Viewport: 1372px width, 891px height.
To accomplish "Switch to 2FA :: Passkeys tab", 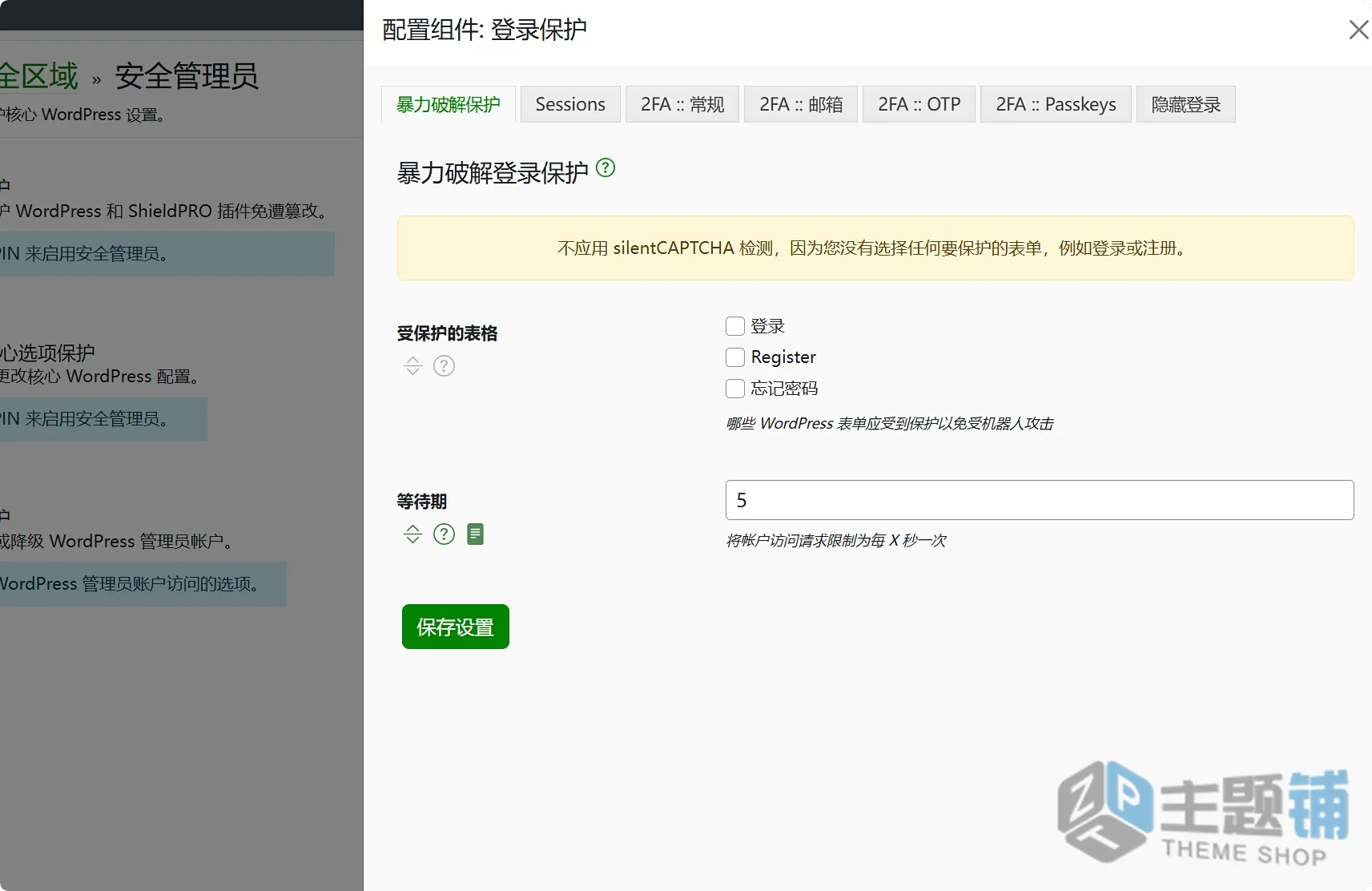I will 1056,104.
